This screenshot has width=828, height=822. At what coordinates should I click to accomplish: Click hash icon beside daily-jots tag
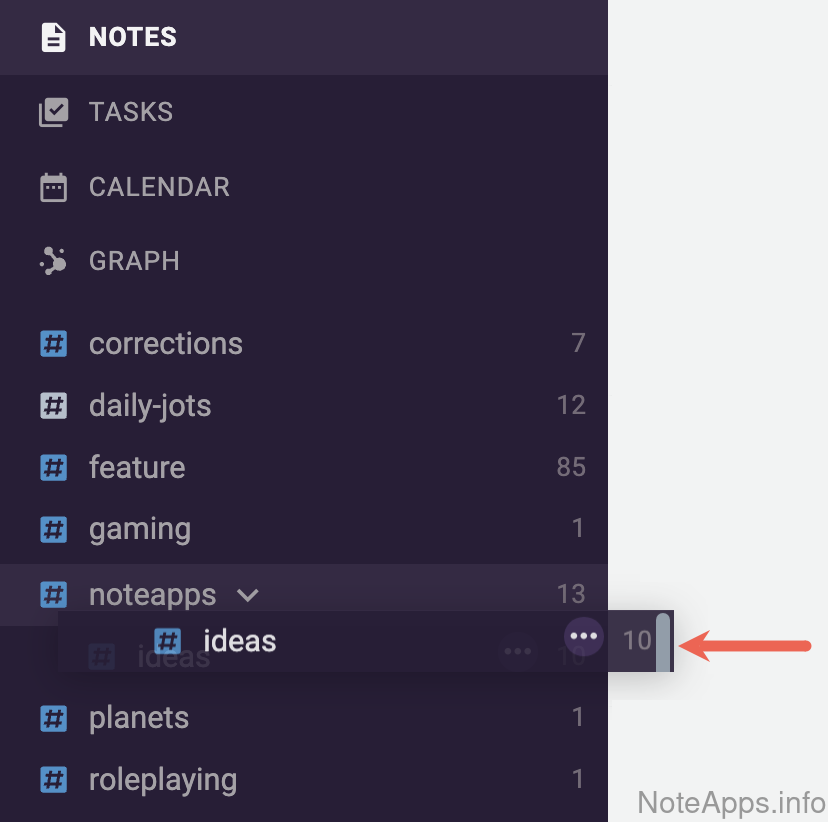click(x=53, y=406)
